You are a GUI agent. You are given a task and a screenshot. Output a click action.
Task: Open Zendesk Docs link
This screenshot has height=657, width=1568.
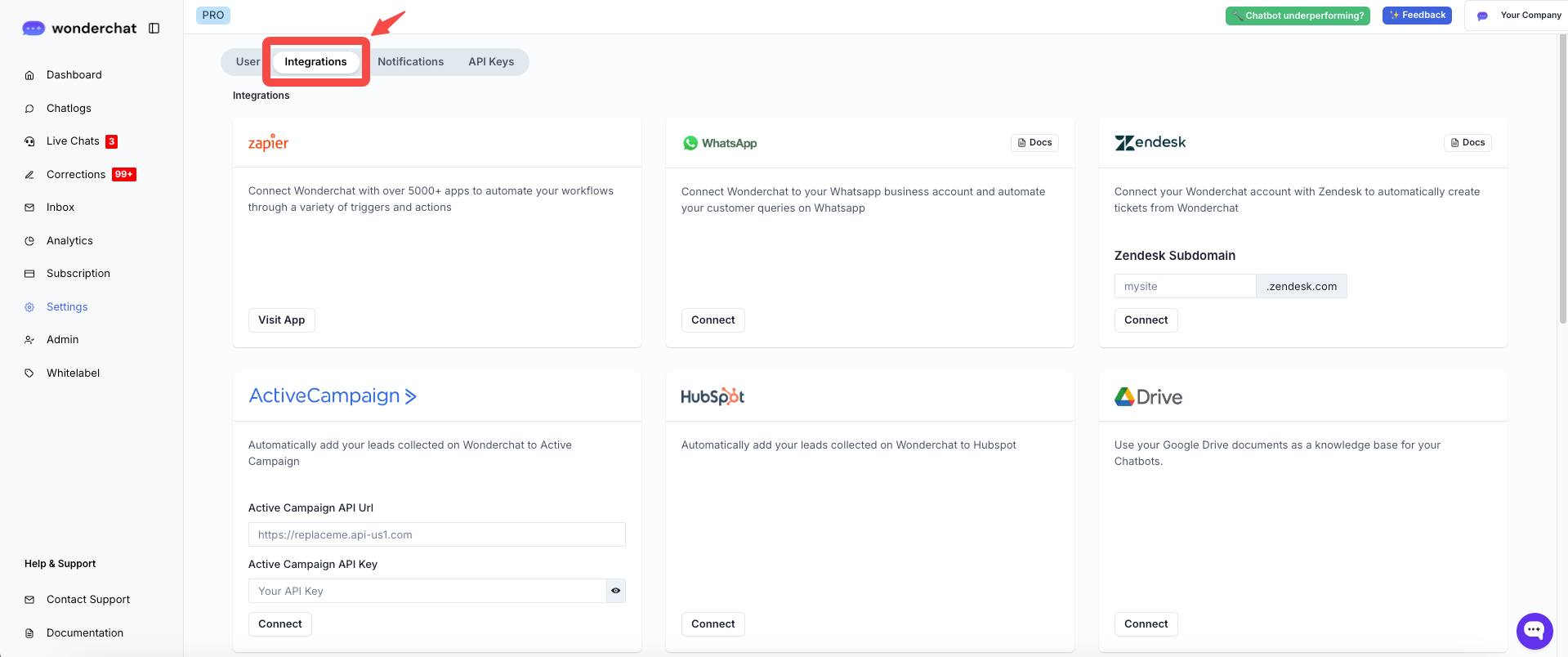tap(1467, 143)
